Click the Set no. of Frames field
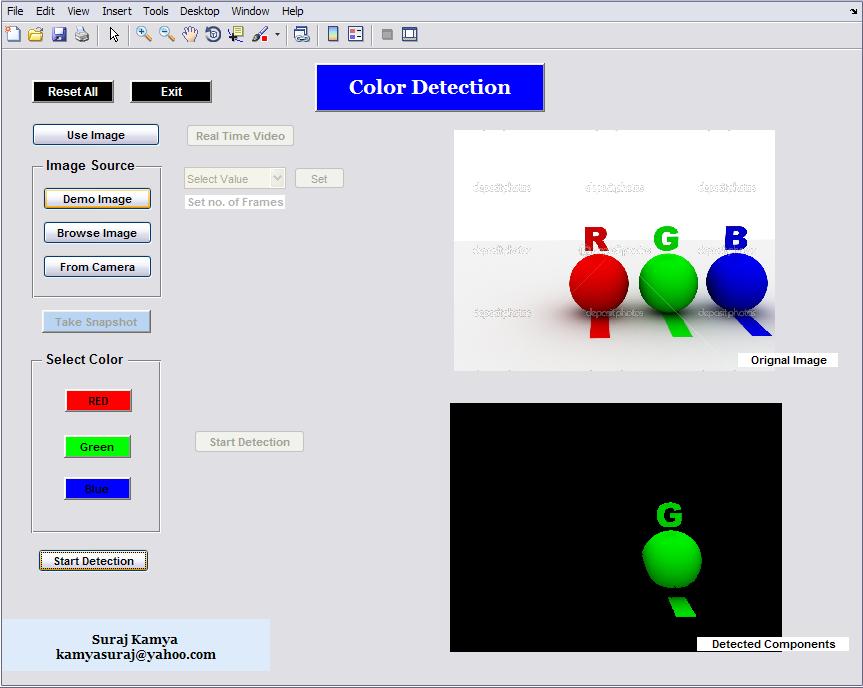The height and width of the screenshot is (688, 863). (x=235, y=202)
